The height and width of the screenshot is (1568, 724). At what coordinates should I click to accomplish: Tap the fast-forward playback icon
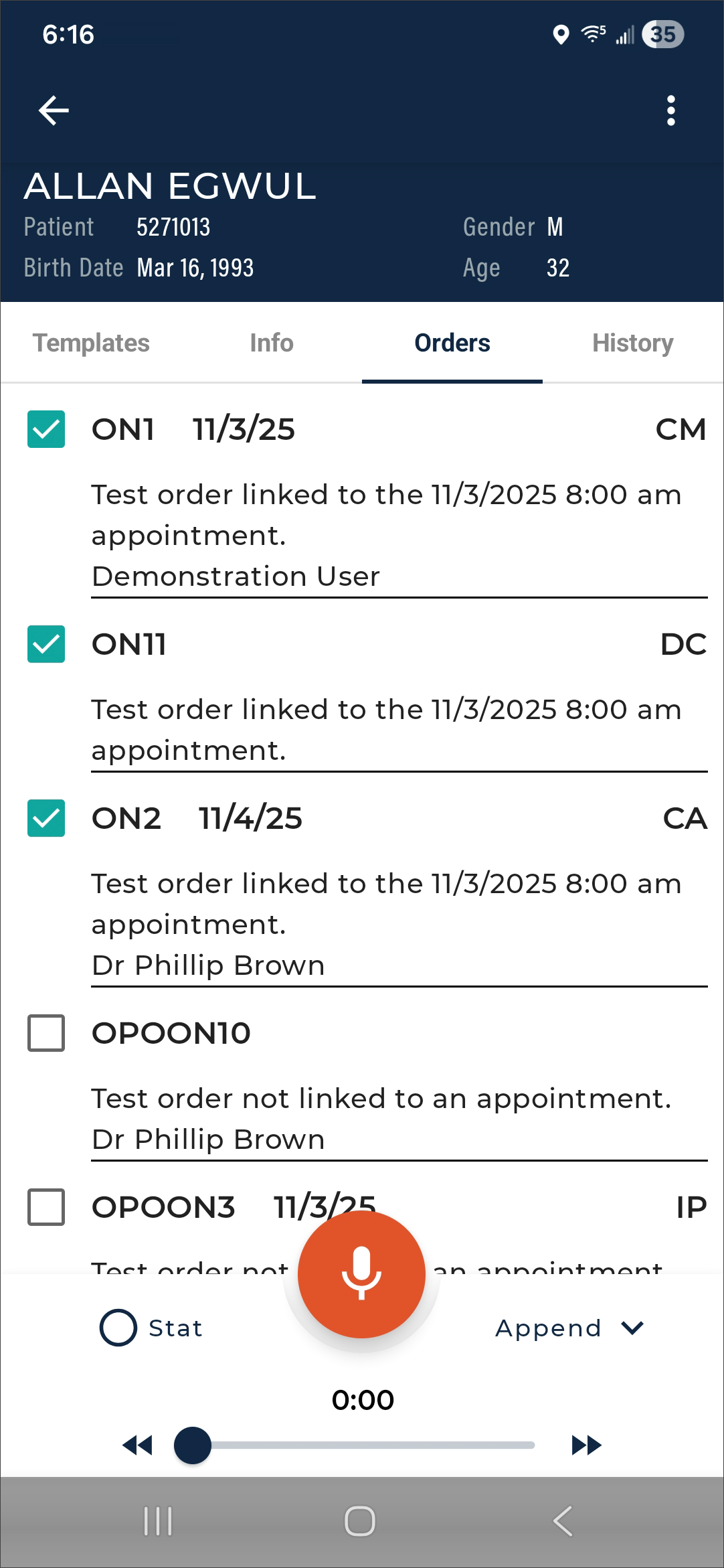point(586,1445)
